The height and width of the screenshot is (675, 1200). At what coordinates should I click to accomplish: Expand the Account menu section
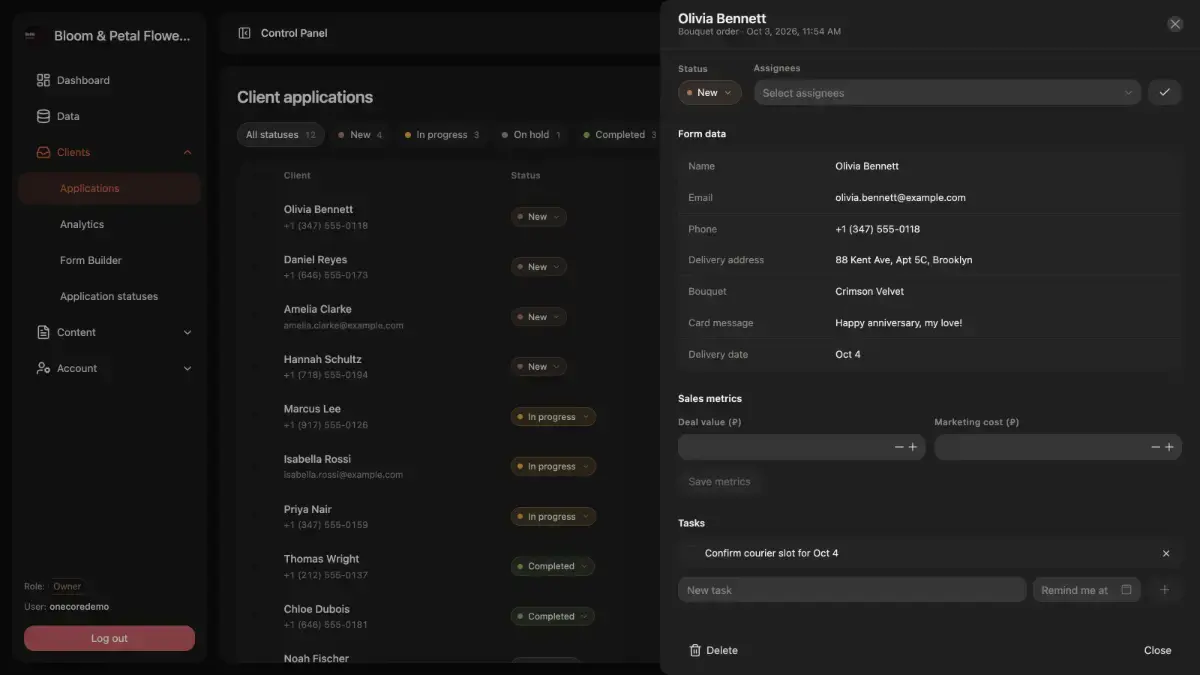pyautogui.click(x=187, y=368)
